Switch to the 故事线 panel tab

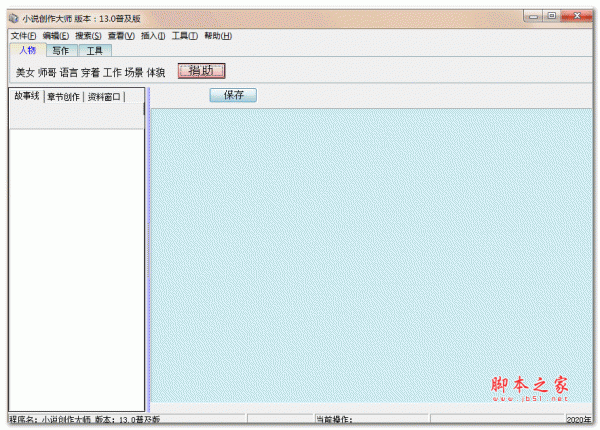click(x=27, y=96)
